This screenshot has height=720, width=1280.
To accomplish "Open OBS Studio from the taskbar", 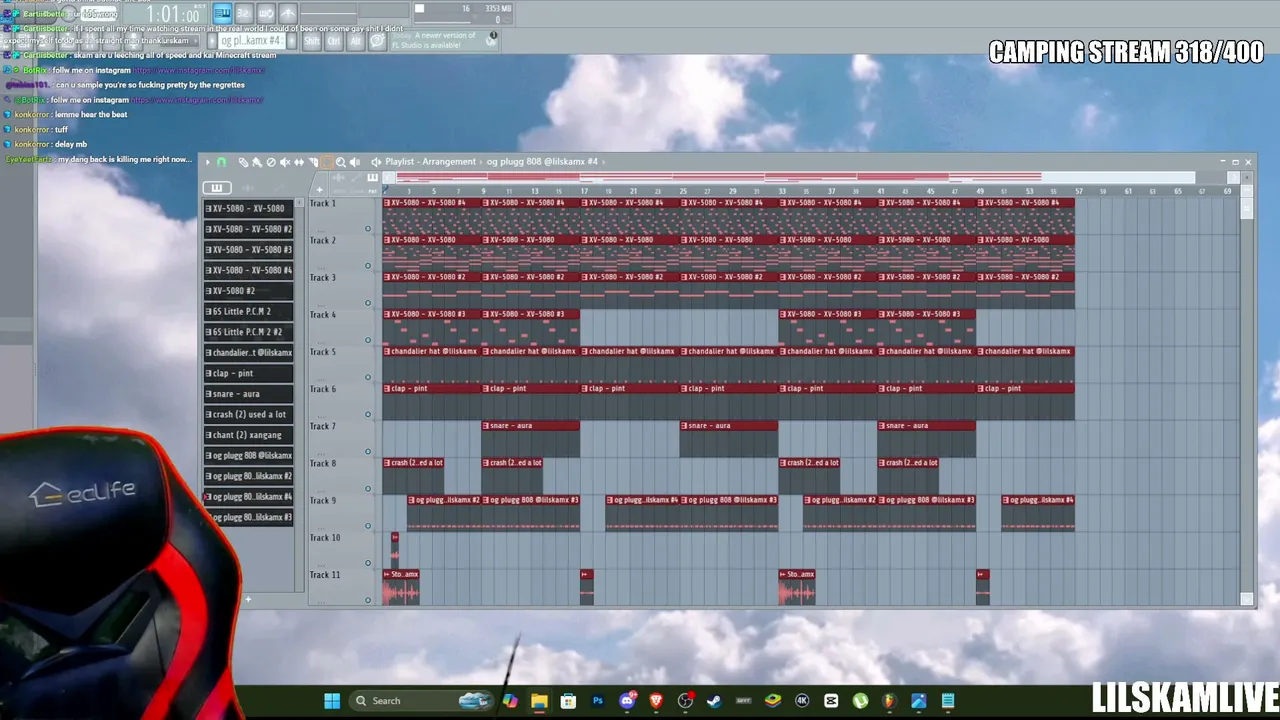I will point(685,701).
